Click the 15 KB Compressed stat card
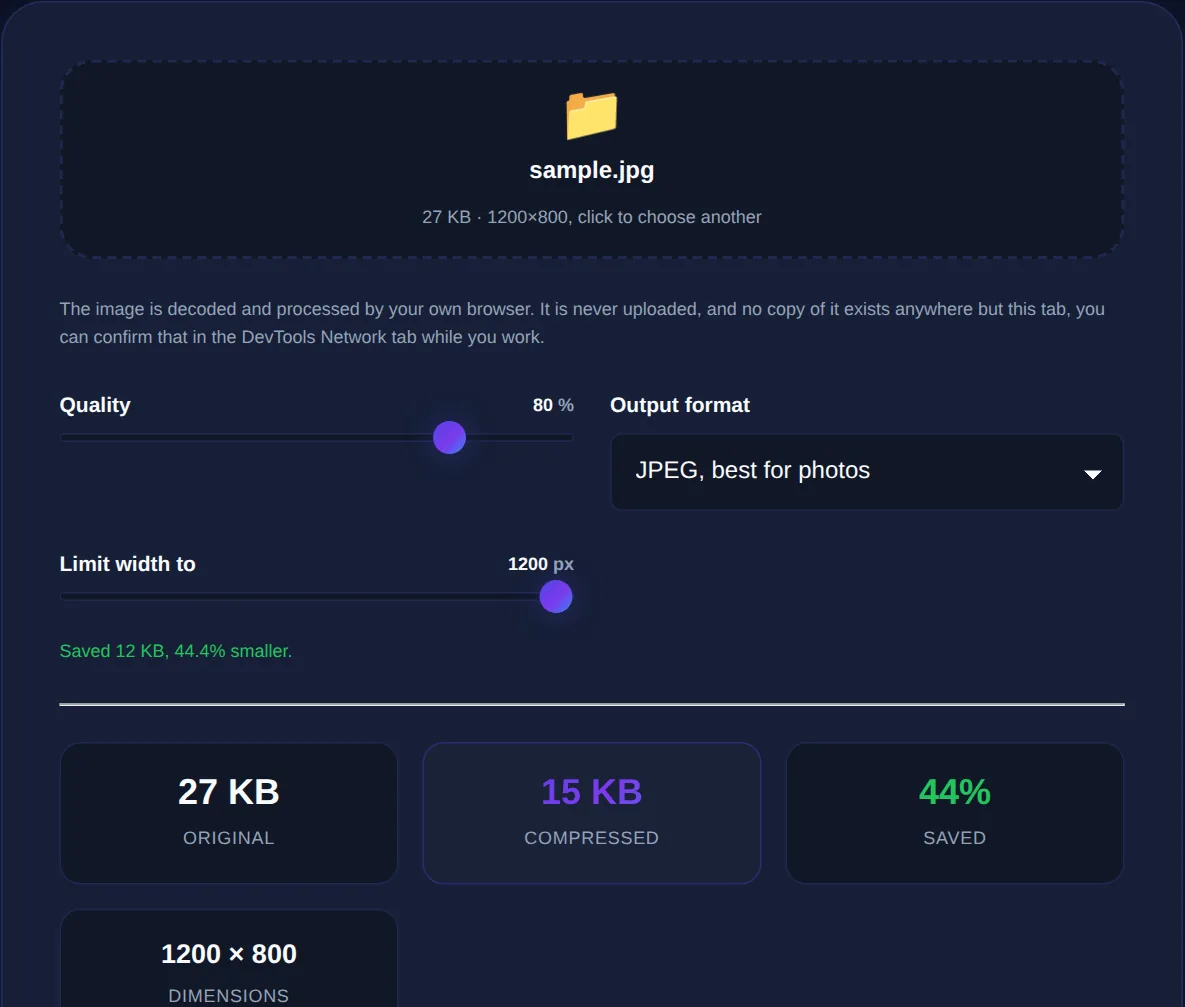Viewport: 1185px width, 1007px height. tap(592, 813)
